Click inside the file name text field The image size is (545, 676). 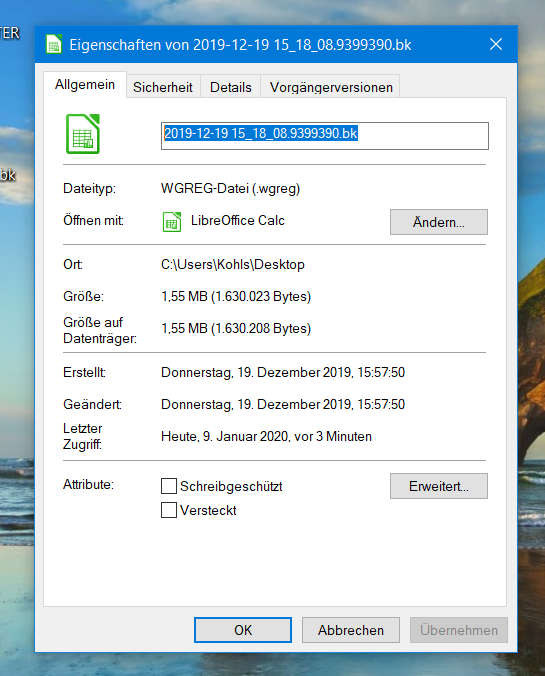pyautogui.click(x=325, y=136)
